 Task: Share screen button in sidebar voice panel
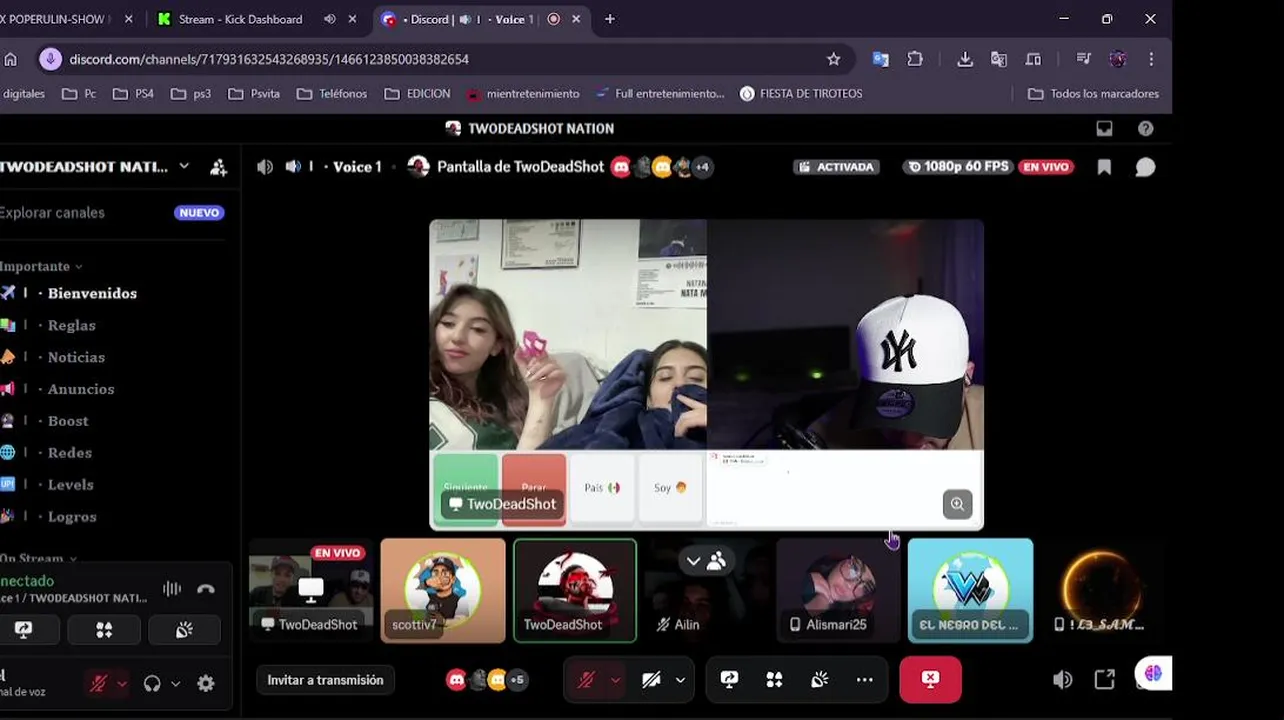click(x=23, y=630)
